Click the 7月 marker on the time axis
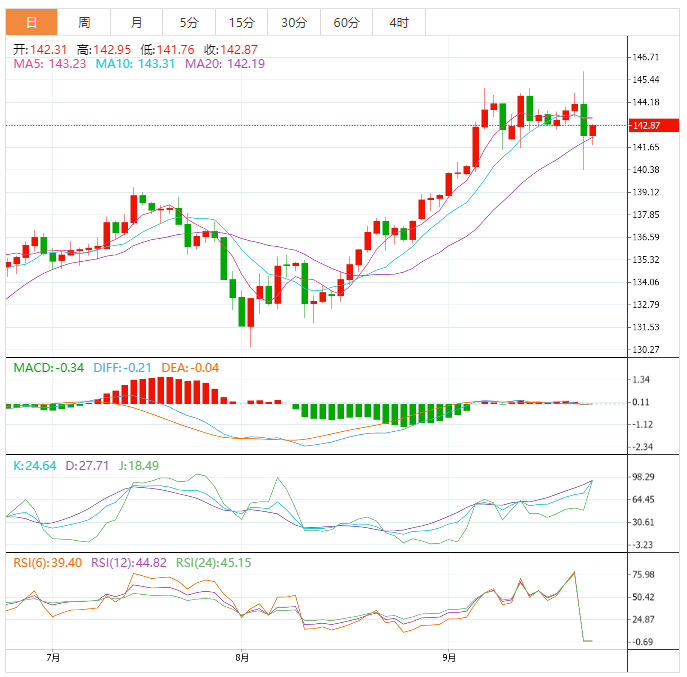Screen dimensions: 687x677 coord(53,658)
